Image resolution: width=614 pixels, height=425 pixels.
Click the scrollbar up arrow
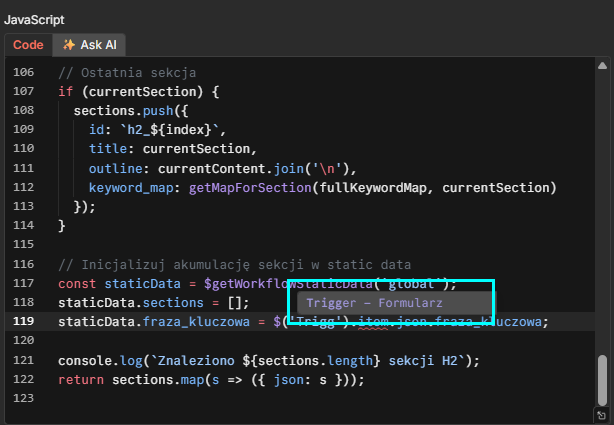click(602, 65)
